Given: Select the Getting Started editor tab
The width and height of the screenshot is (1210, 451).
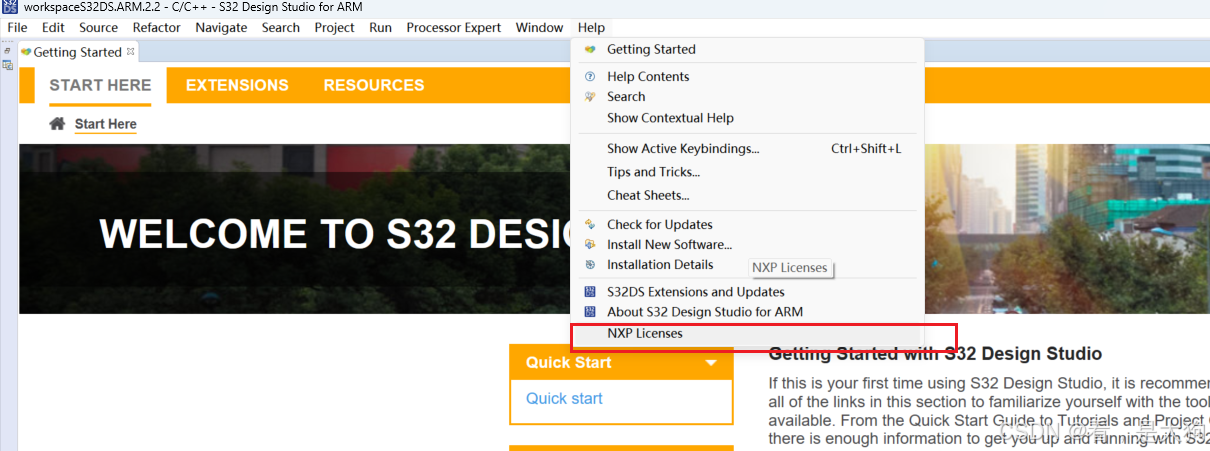Looking at the screenshot, I should (77, 52).
